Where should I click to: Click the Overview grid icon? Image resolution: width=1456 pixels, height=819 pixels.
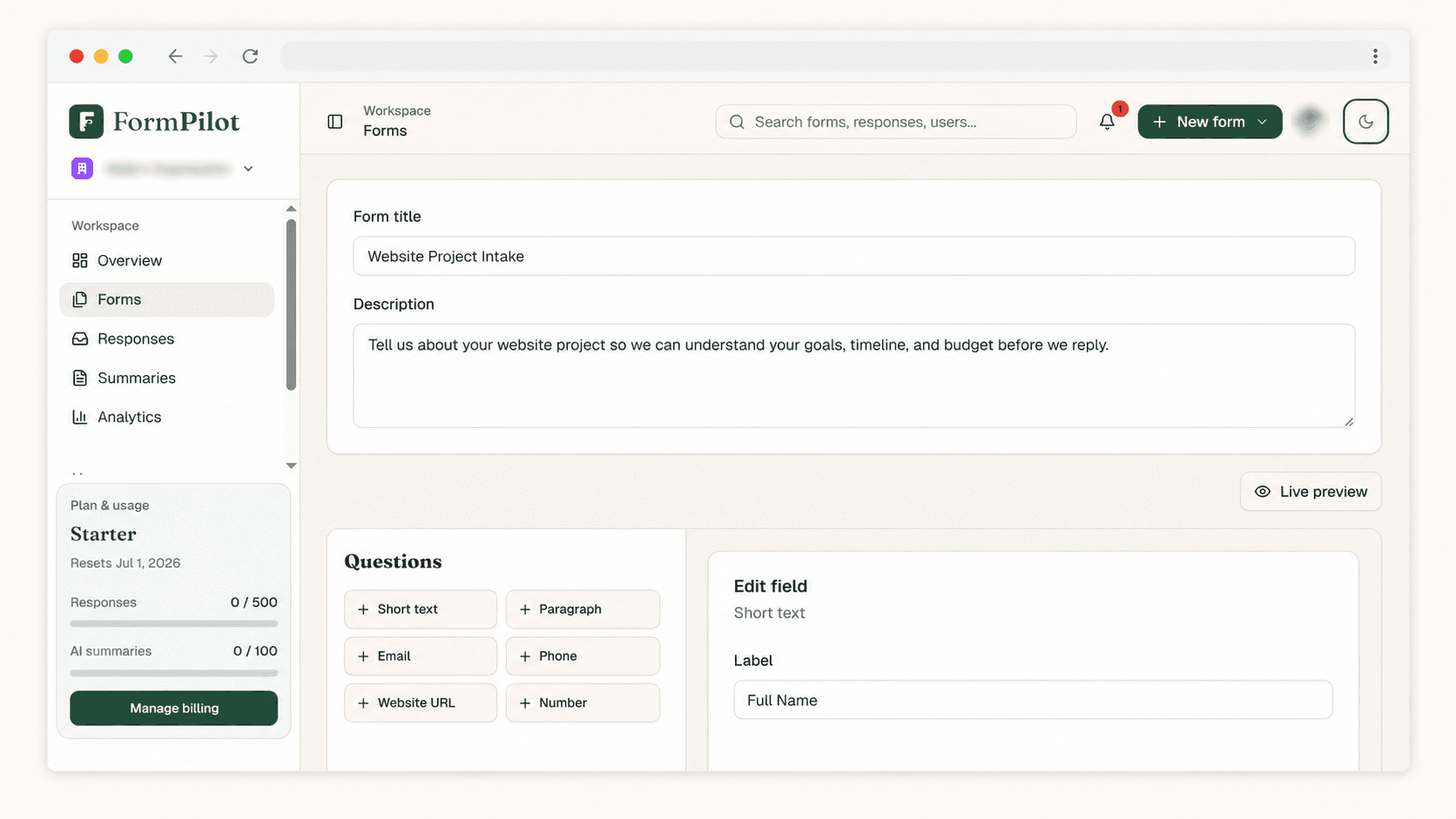pyautogui.click(x=80, y=260)
